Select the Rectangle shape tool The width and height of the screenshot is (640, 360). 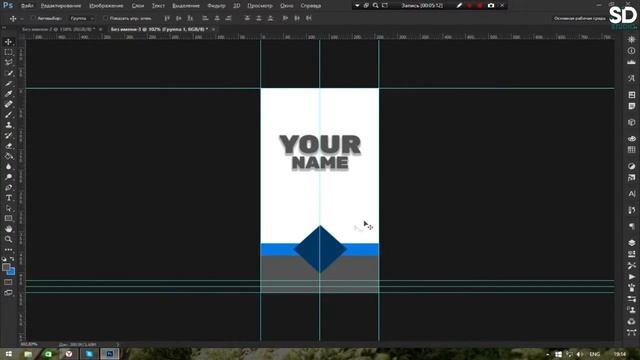[9, 219]
